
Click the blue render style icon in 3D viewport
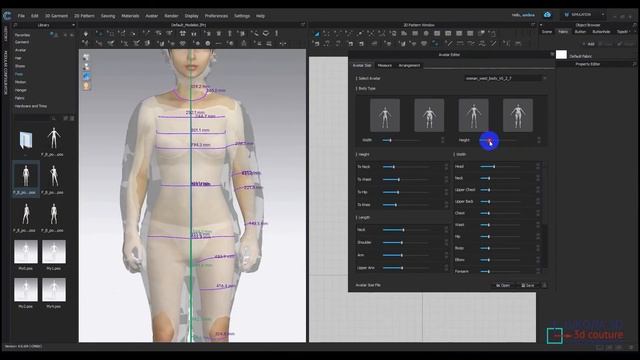[86, 76]
